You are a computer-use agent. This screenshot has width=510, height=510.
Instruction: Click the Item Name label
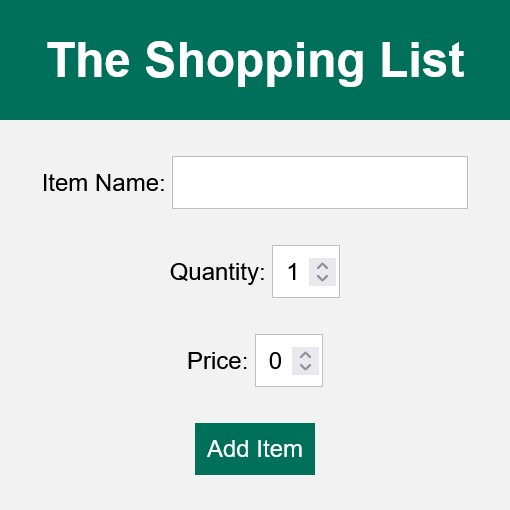click(104, 183)
